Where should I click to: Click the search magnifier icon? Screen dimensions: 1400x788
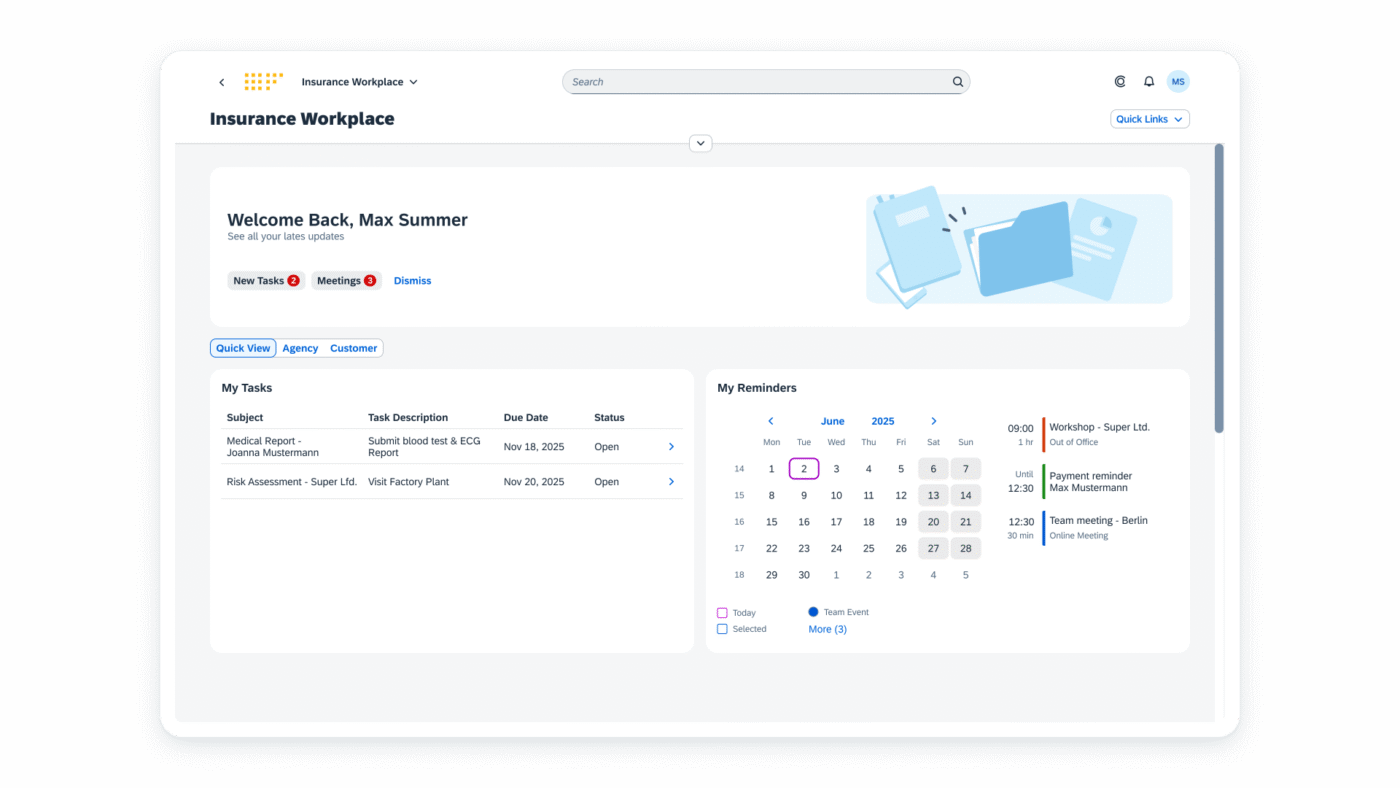click(957, 82)
